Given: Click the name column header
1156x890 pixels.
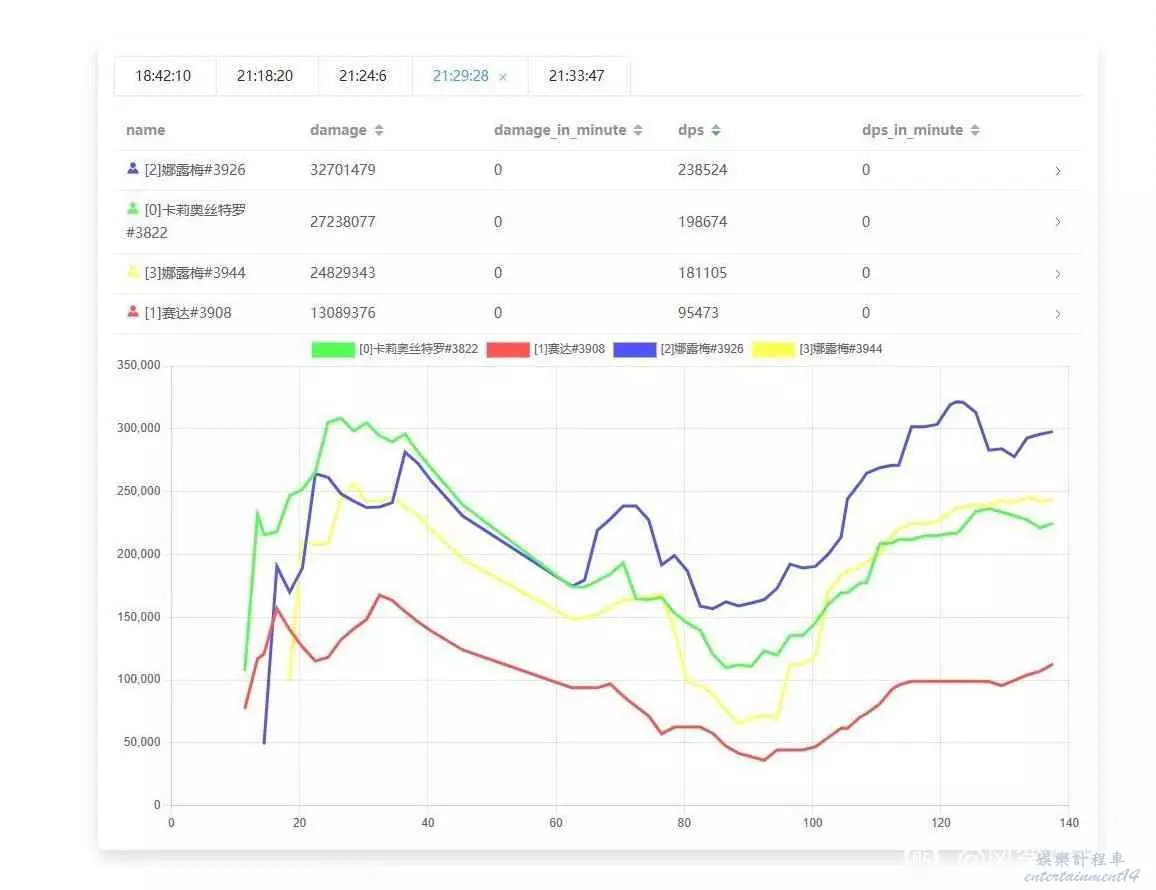Looking at the screenshot, I should coord(146,130).
